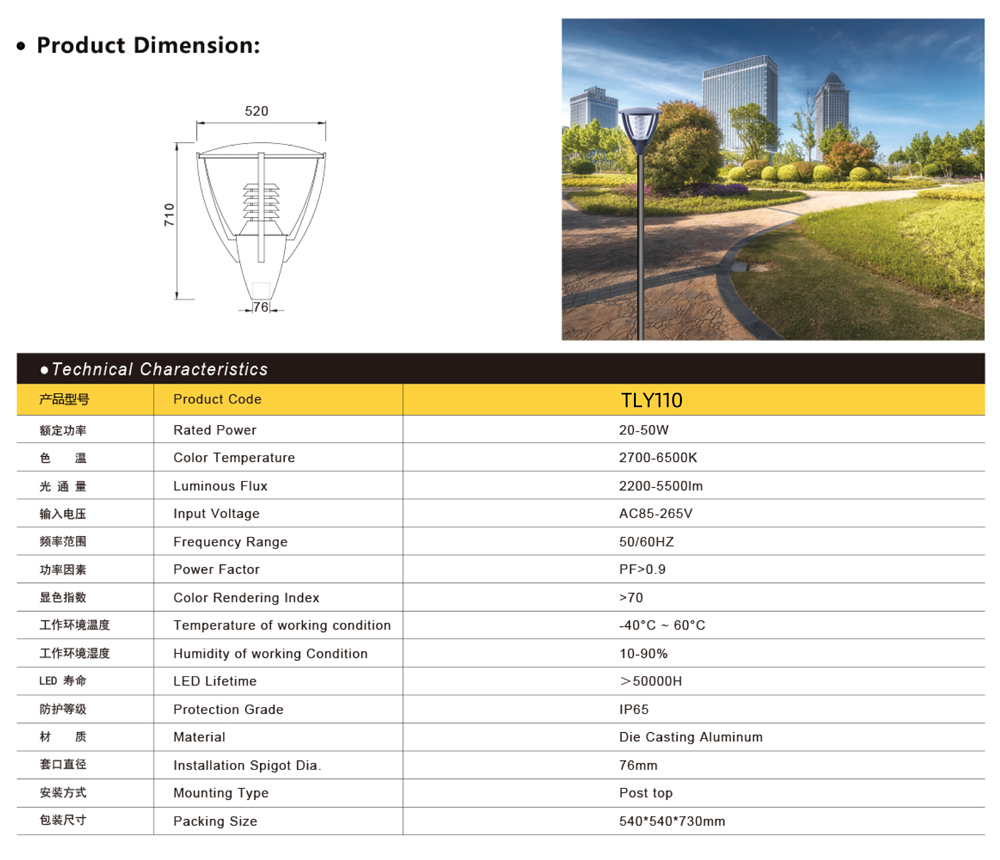Click the Mounting Type label
1000x860 pixels.
pyautogui.click(x=221, y=793)
